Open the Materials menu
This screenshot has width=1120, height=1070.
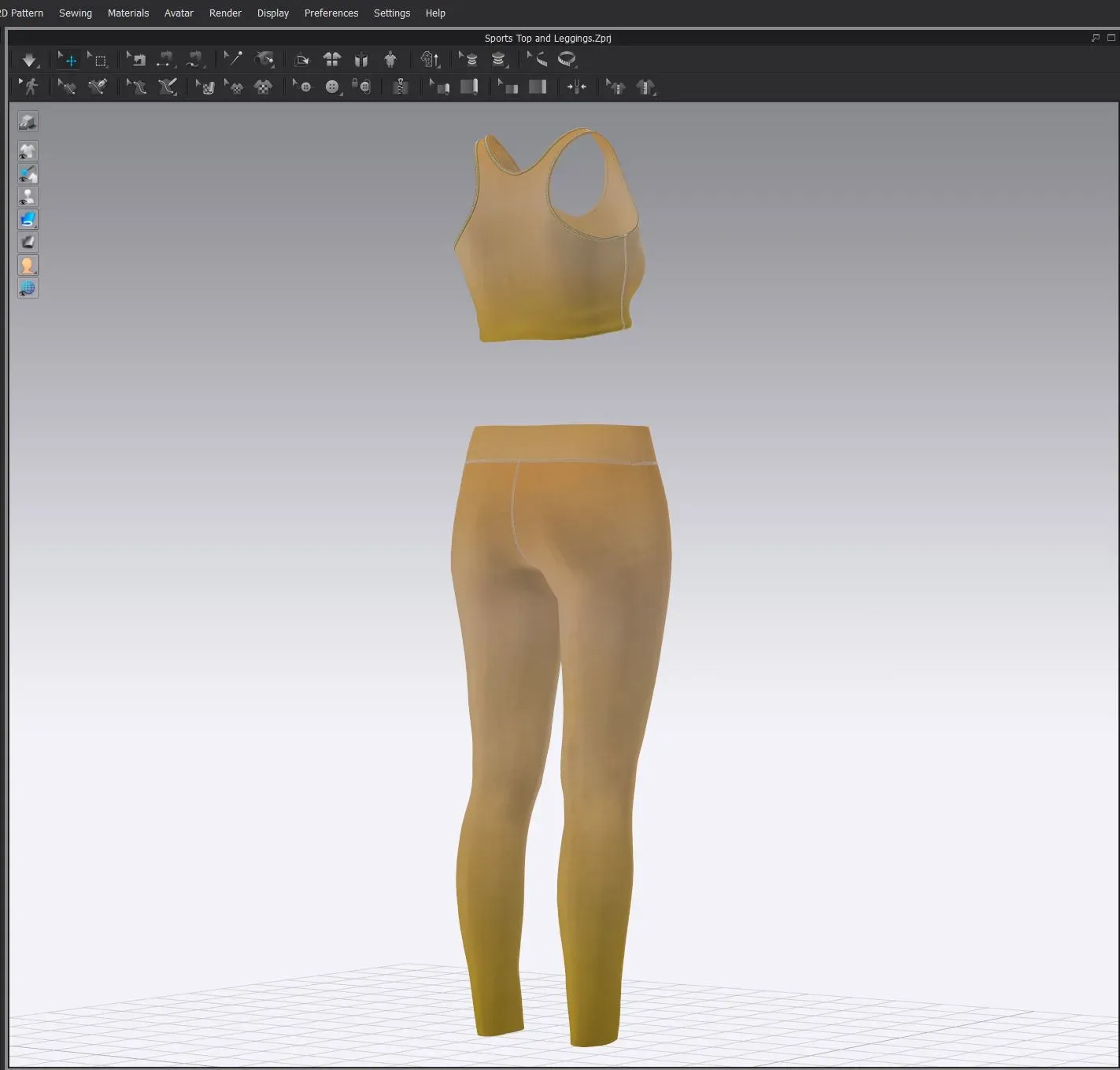coord(128,13)
